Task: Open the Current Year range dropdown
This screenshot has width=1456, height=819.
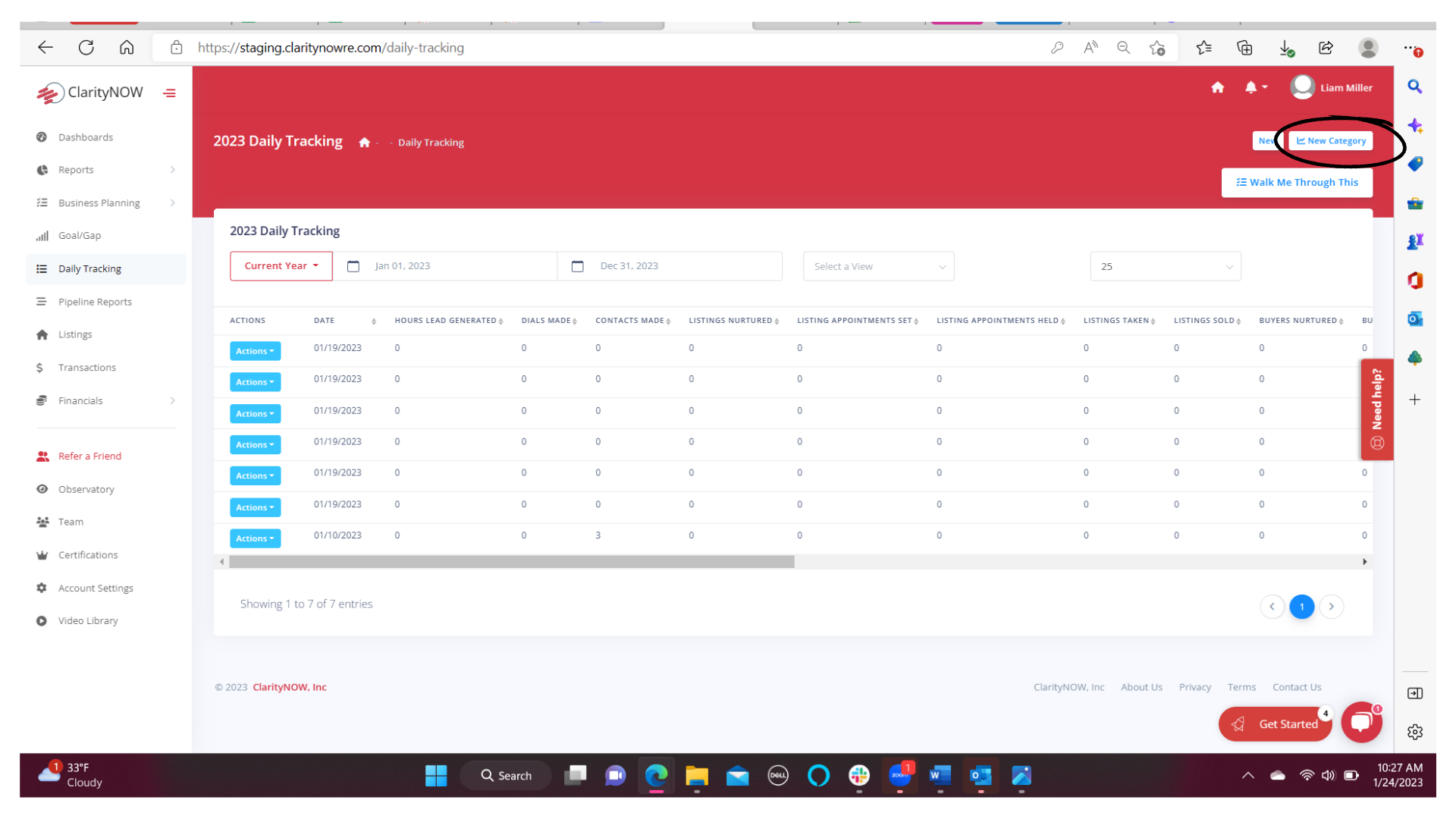Action: [x=281, y=266]
